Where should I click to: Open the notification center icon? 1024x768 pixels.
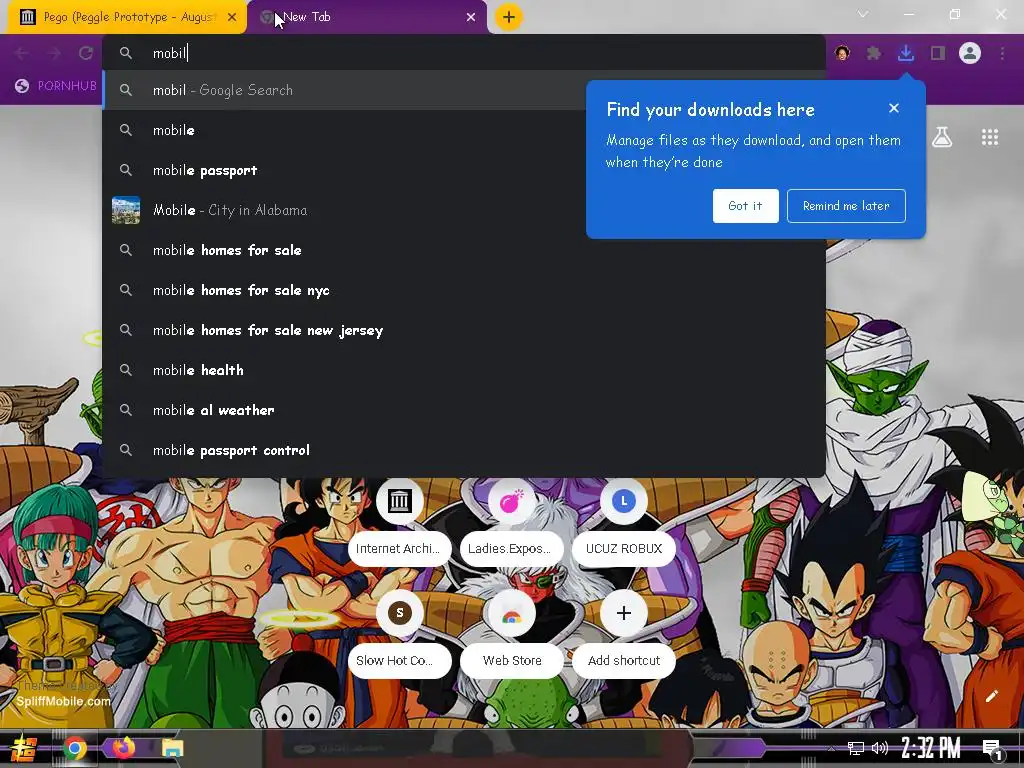point(992,749)
